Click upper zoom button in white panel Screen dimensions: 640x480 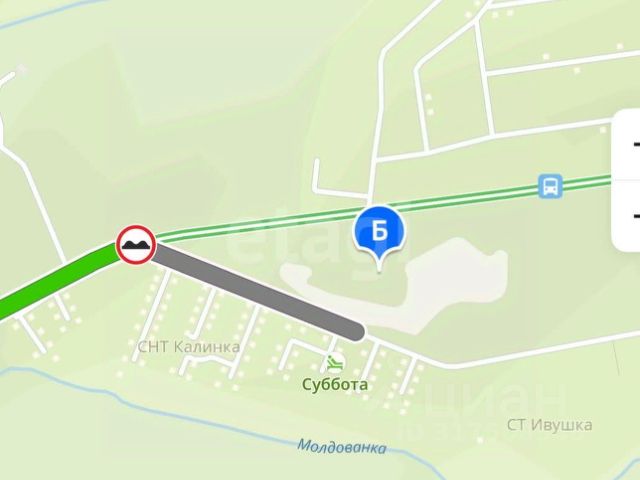pos(629,144)
